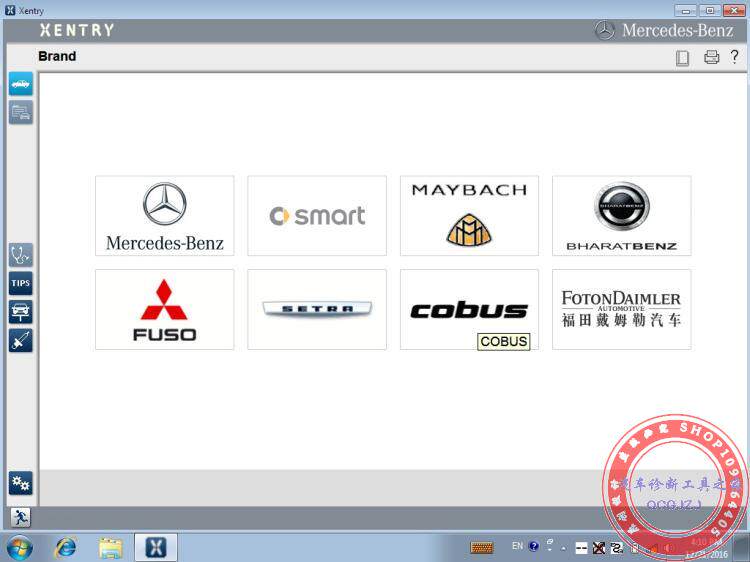Open the logbook page icon in header

click(683, 58)
